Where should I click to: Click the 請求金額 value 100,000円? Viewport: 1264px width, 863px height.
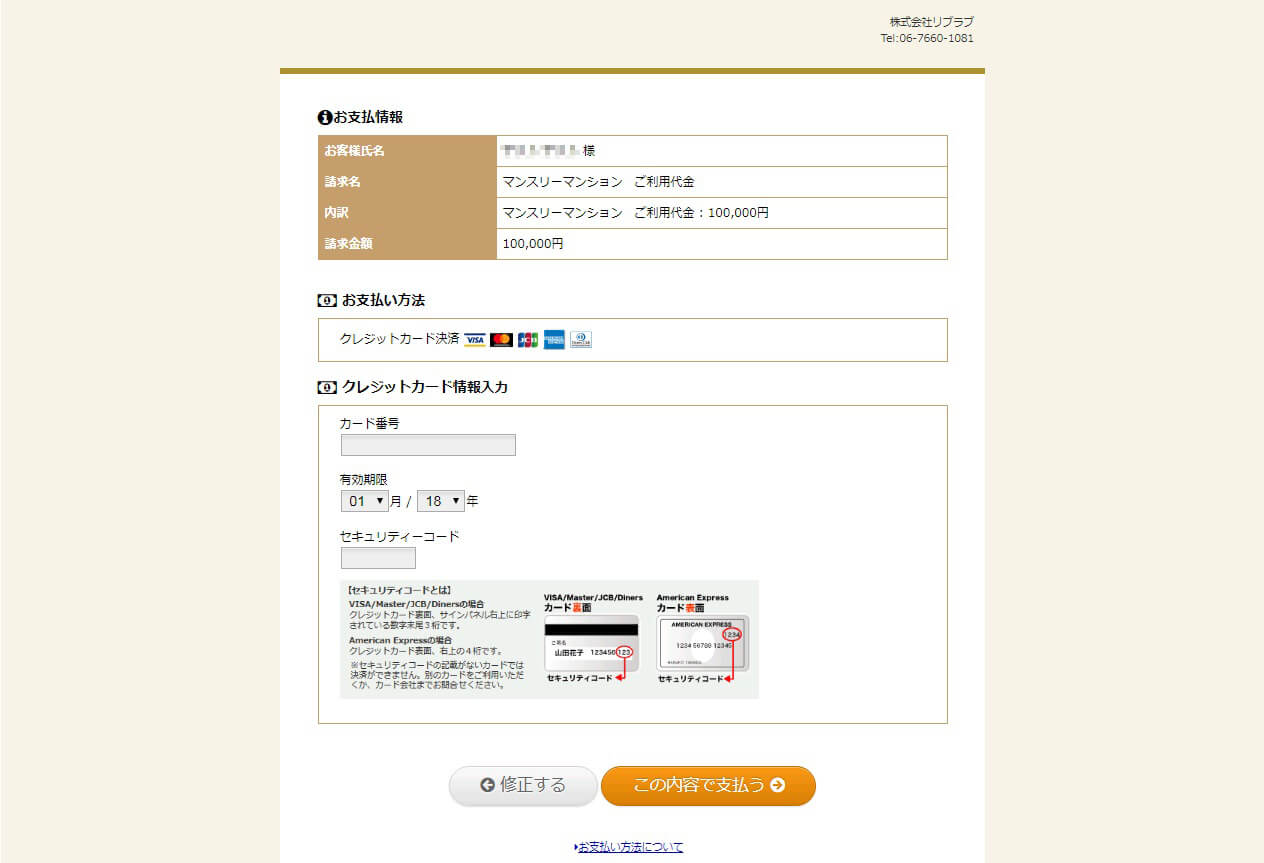(x=533, y=244)
